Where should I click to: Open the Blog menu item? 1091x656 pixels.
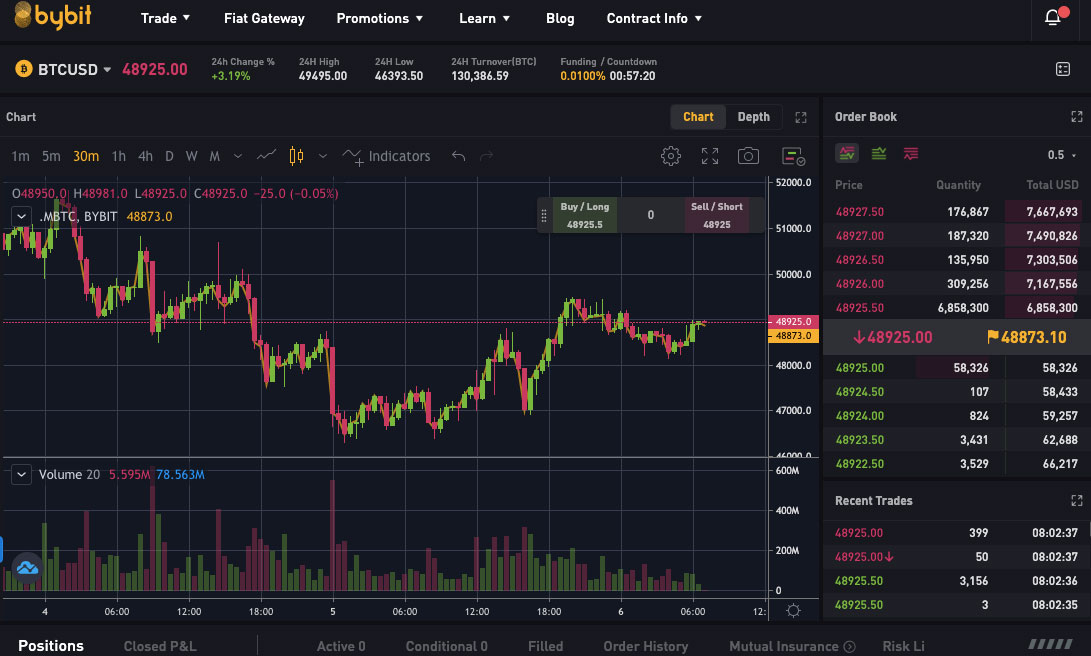[x=560, y=18]
